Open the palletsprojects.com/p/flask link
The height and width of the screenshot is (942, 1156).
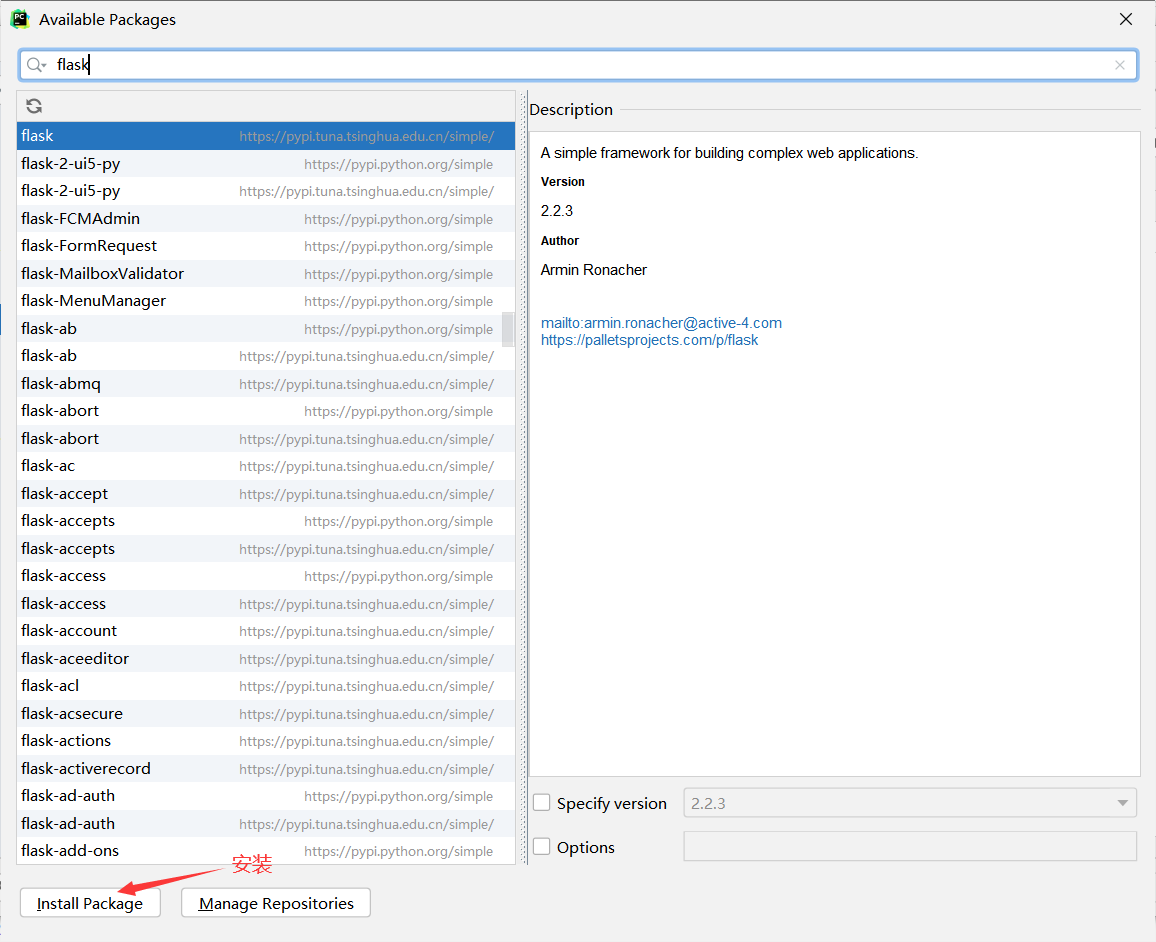pyautogui.click(x=650, y=340)
